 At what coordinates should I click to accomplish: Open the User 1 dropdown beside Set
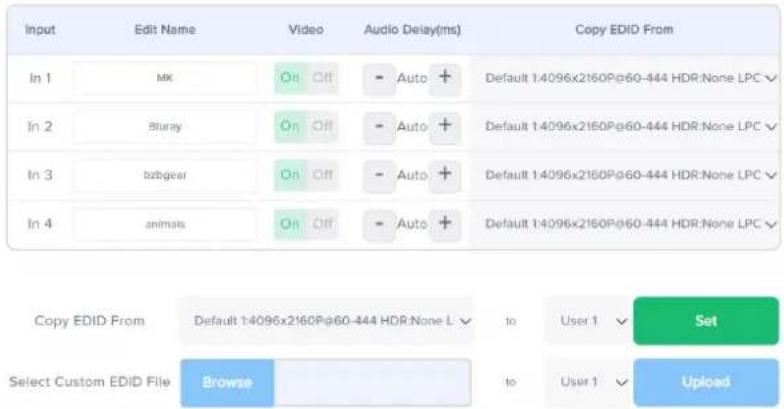coord(588,321)
